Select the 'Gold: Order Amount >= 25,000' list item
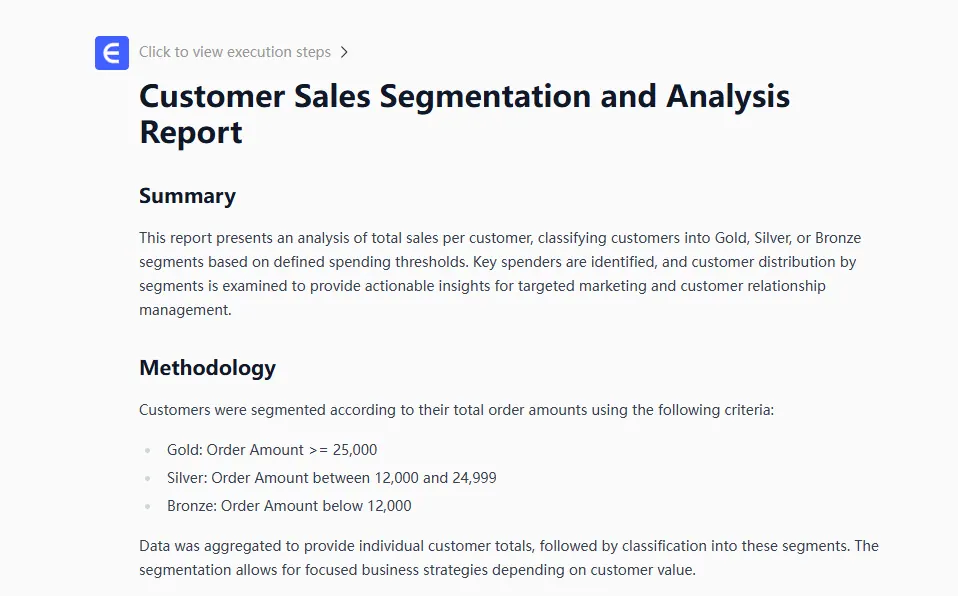The height and width of the screenshot is (596, 958). tap(272, 450)
